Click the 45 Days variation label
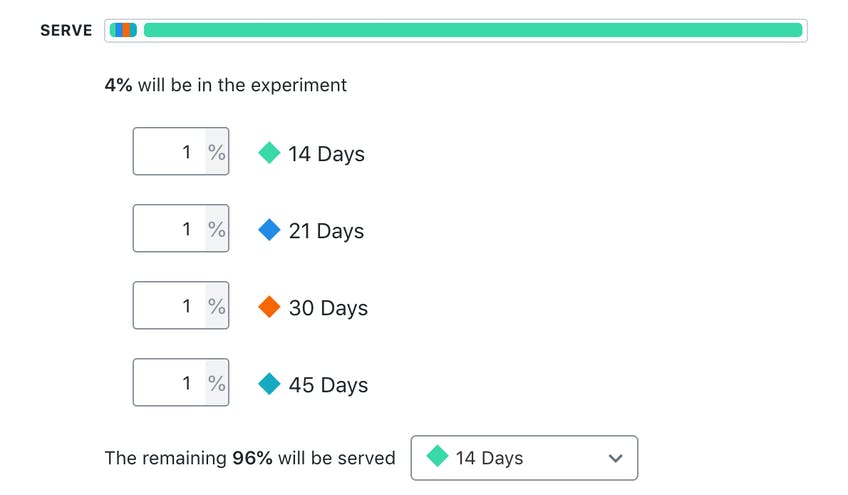Viewport: 848px width, 495px height. click(x=328, y=385)
